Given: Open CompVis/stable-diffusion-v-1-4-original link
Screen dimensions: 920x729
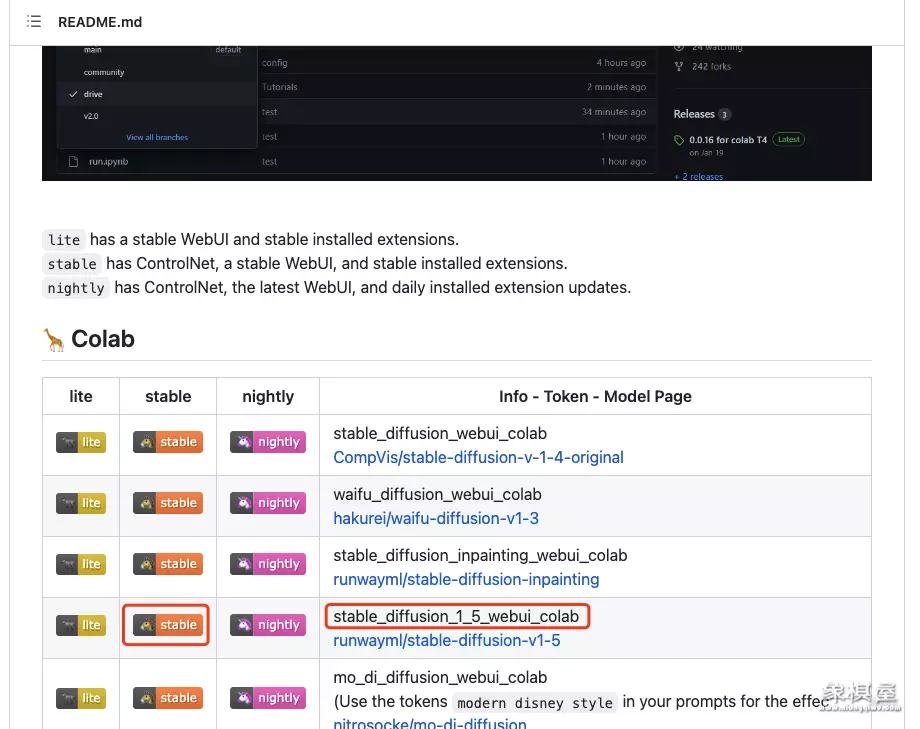Looking at the screenshot, I should pos(478,457).
